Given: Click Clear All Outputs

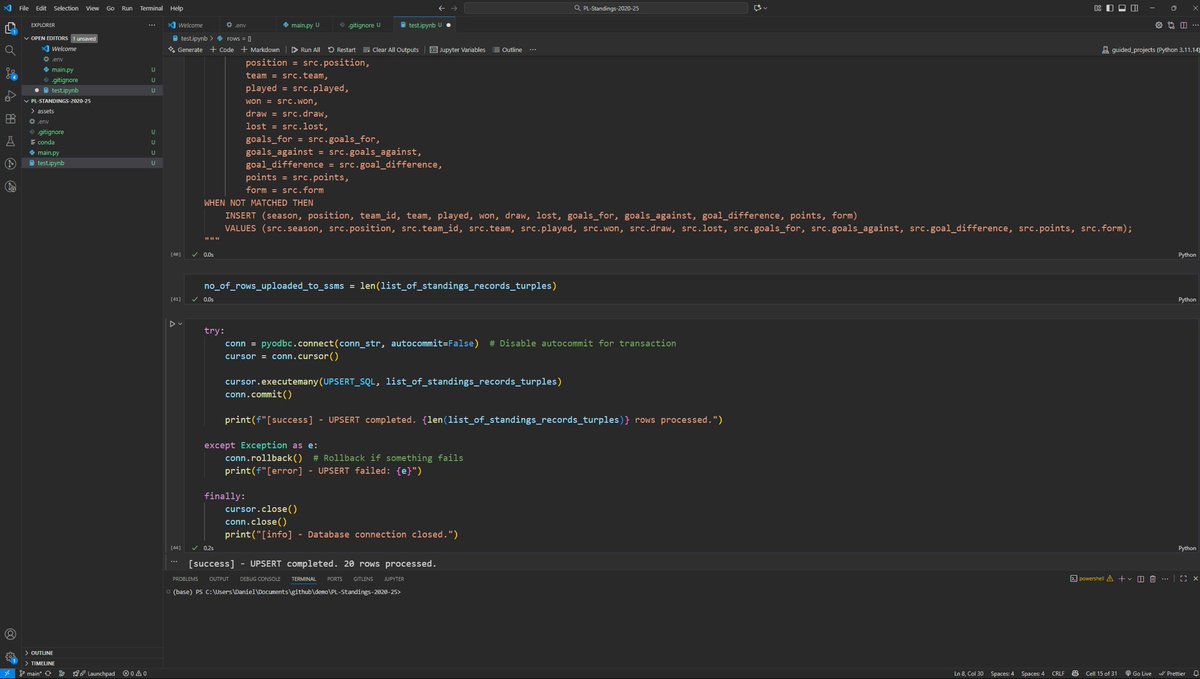Looking at the screenshot, I should coord(391,49).
